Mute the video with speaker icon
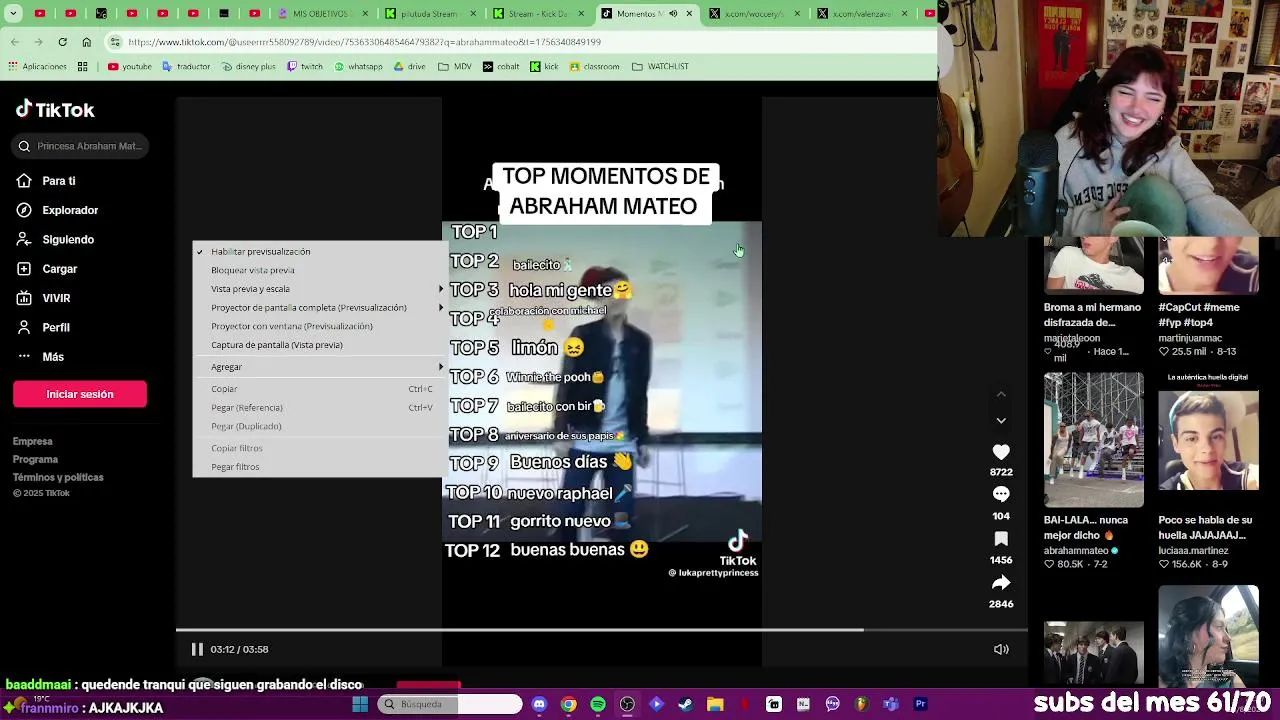This screenshot has height=720, width=1280. 1001,649
